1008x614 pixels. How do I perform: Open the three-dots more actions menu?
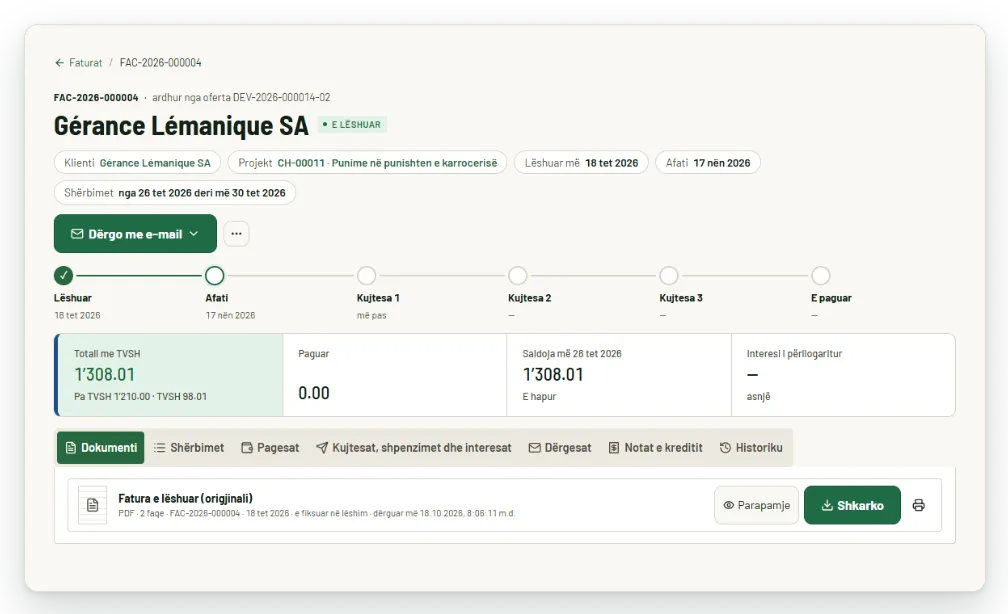coord(237,234)
